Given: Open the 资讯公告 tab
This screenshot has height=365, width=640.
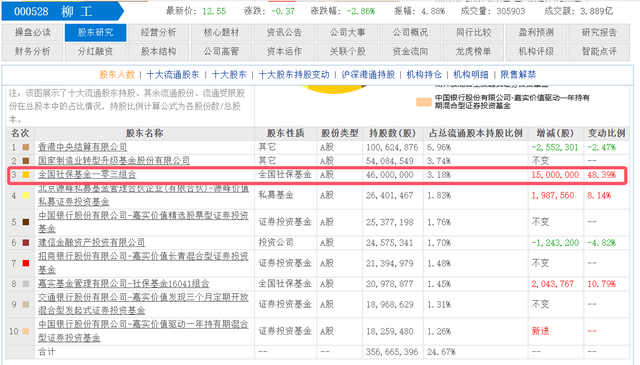Looking at the screenshot, I should click(284, 33).
